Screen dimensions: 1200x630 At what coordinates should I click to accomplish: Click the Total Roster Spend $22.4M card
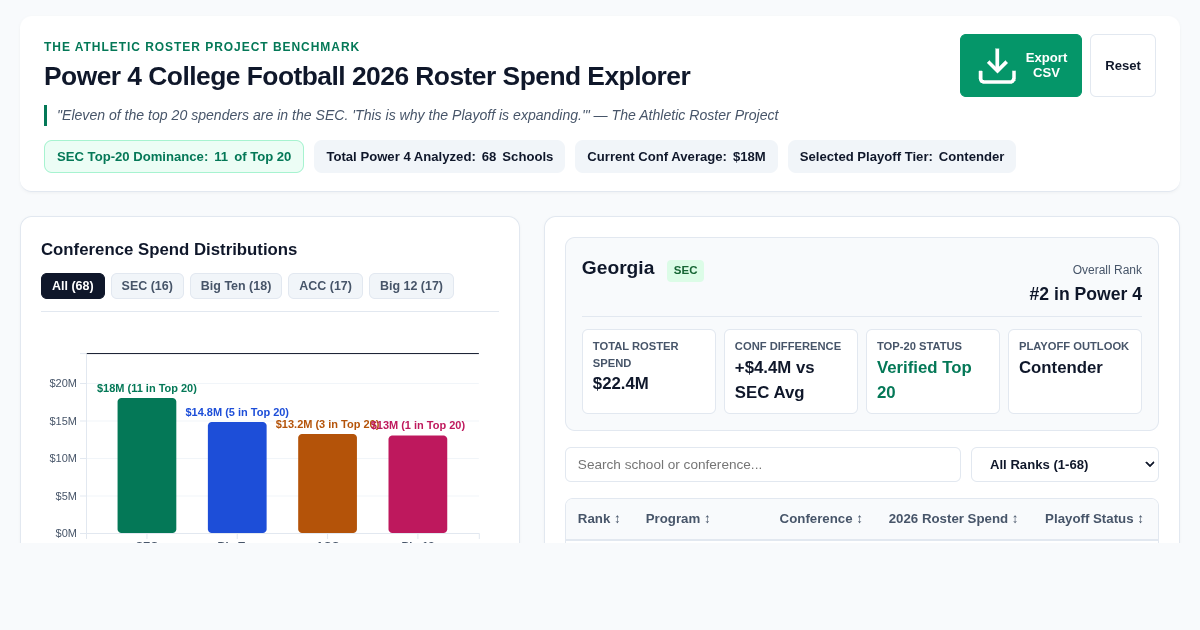(649, 371)
